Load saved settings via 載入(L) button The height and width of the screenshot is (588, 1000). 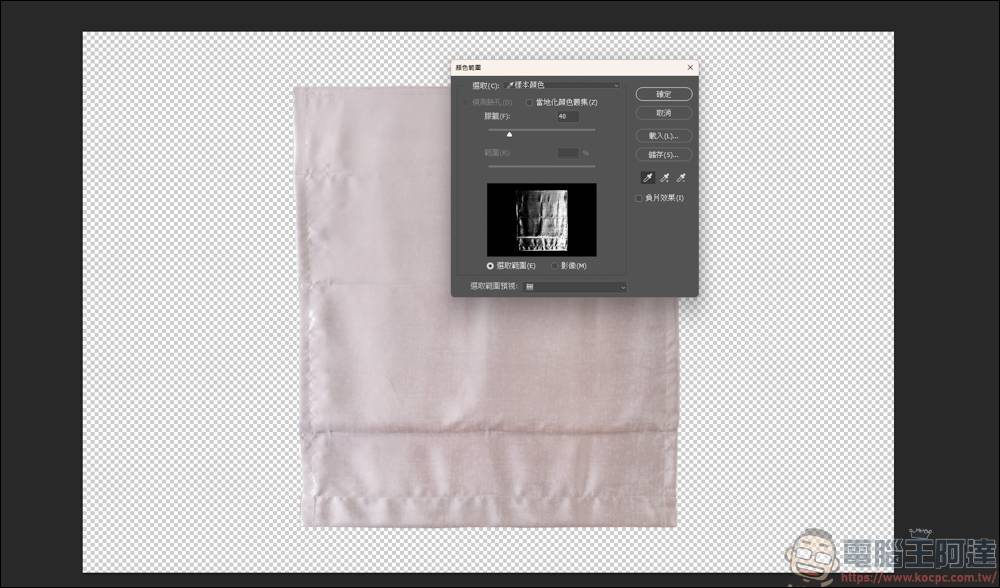(x=662, y=135)
